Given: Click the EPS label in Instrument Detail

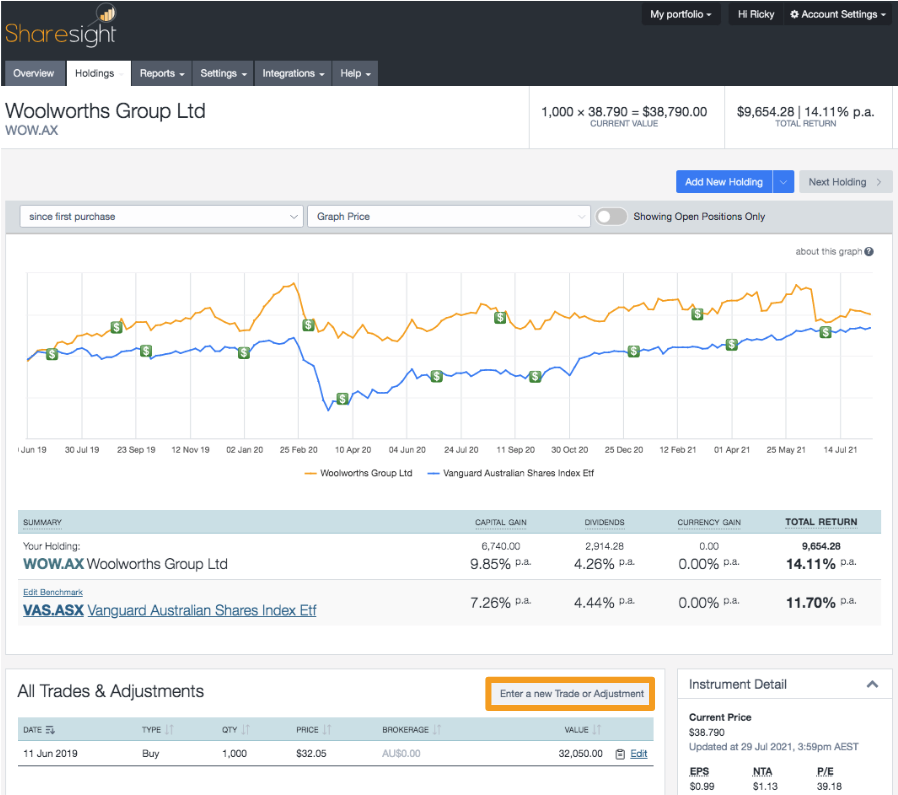Looking at the screenshot, I should pos(699,772).
